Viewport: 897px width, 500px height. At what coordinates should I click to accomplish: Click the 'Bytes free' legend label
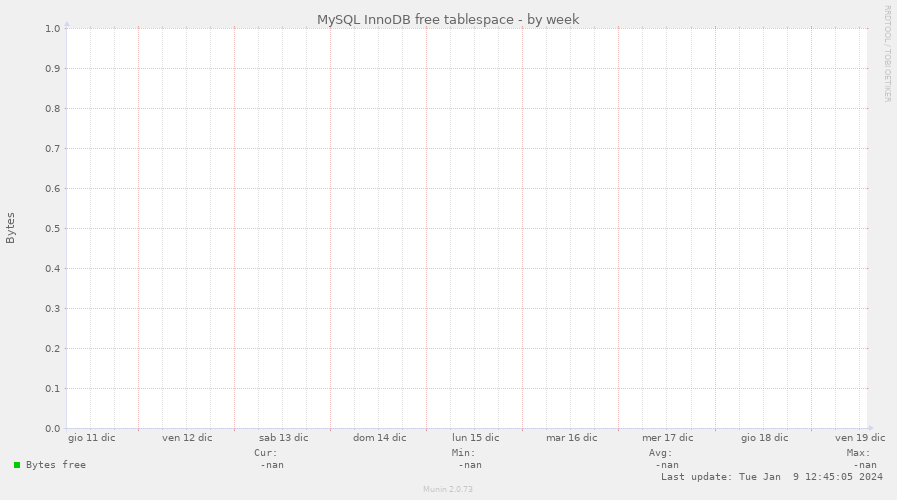(x=56, y=465)
